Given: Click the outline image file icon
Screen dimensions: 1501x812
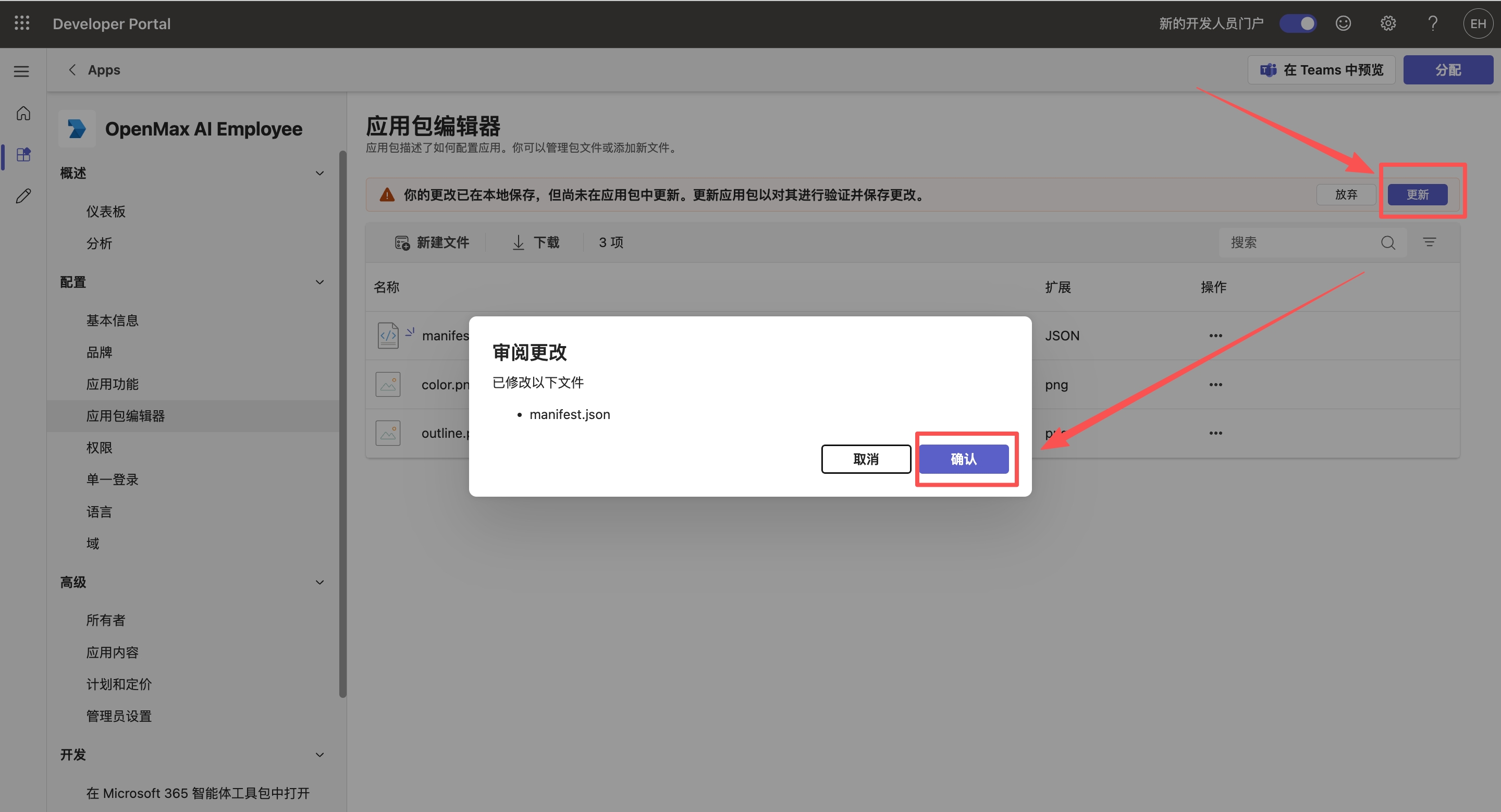Looking at the screenshot, I should 388,433.
